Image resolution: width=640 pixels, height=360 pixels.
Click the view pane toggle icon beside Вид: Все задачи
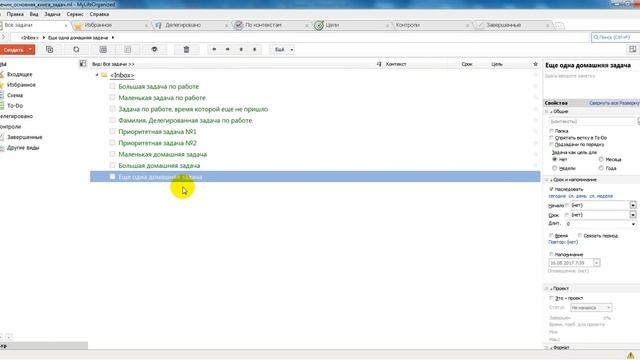pyautogui.click(x=83, y=64)
